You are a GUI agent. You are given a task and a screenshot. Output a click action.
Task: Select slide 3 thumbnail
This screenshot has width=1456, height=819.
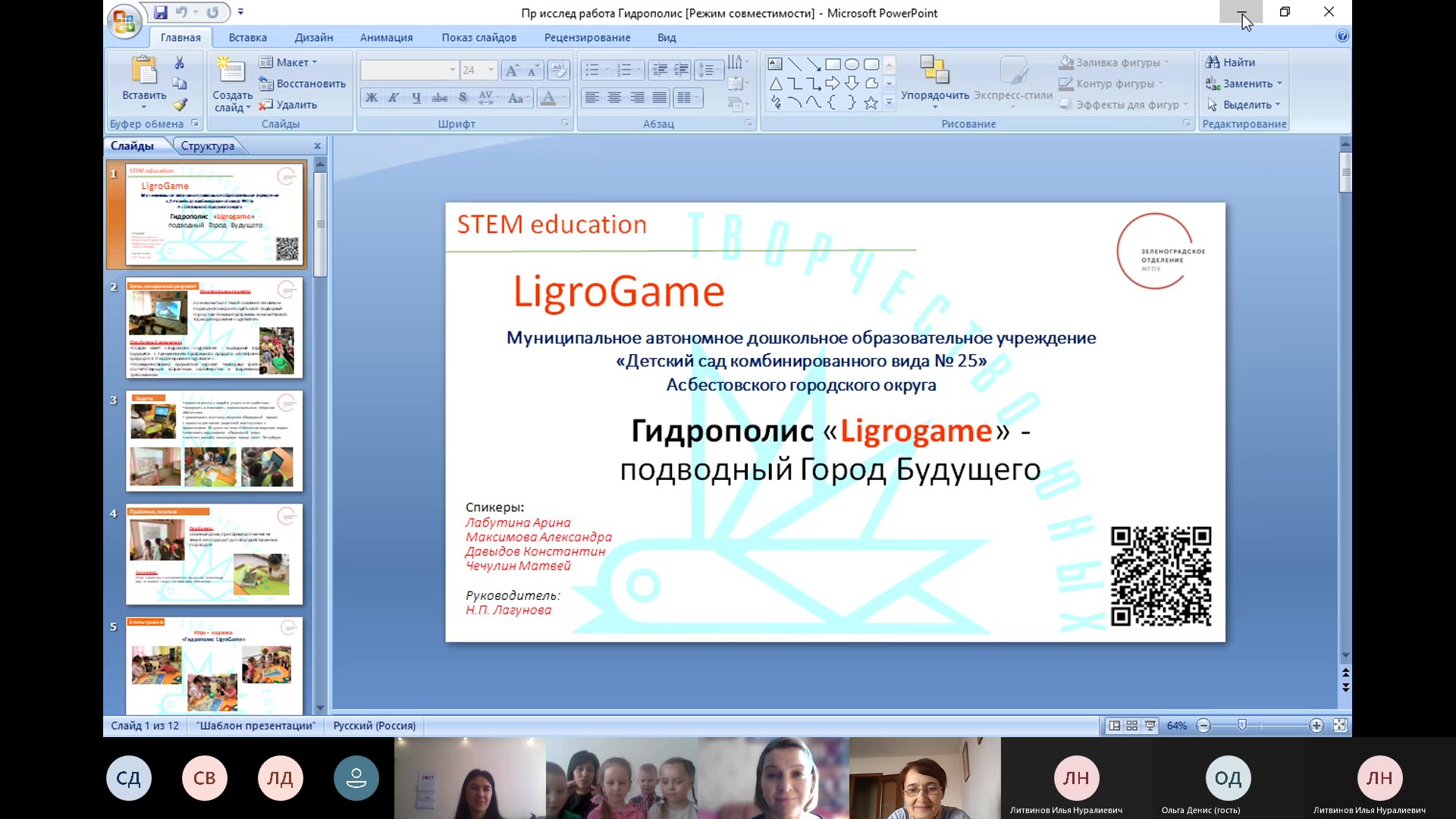[214, 441]
